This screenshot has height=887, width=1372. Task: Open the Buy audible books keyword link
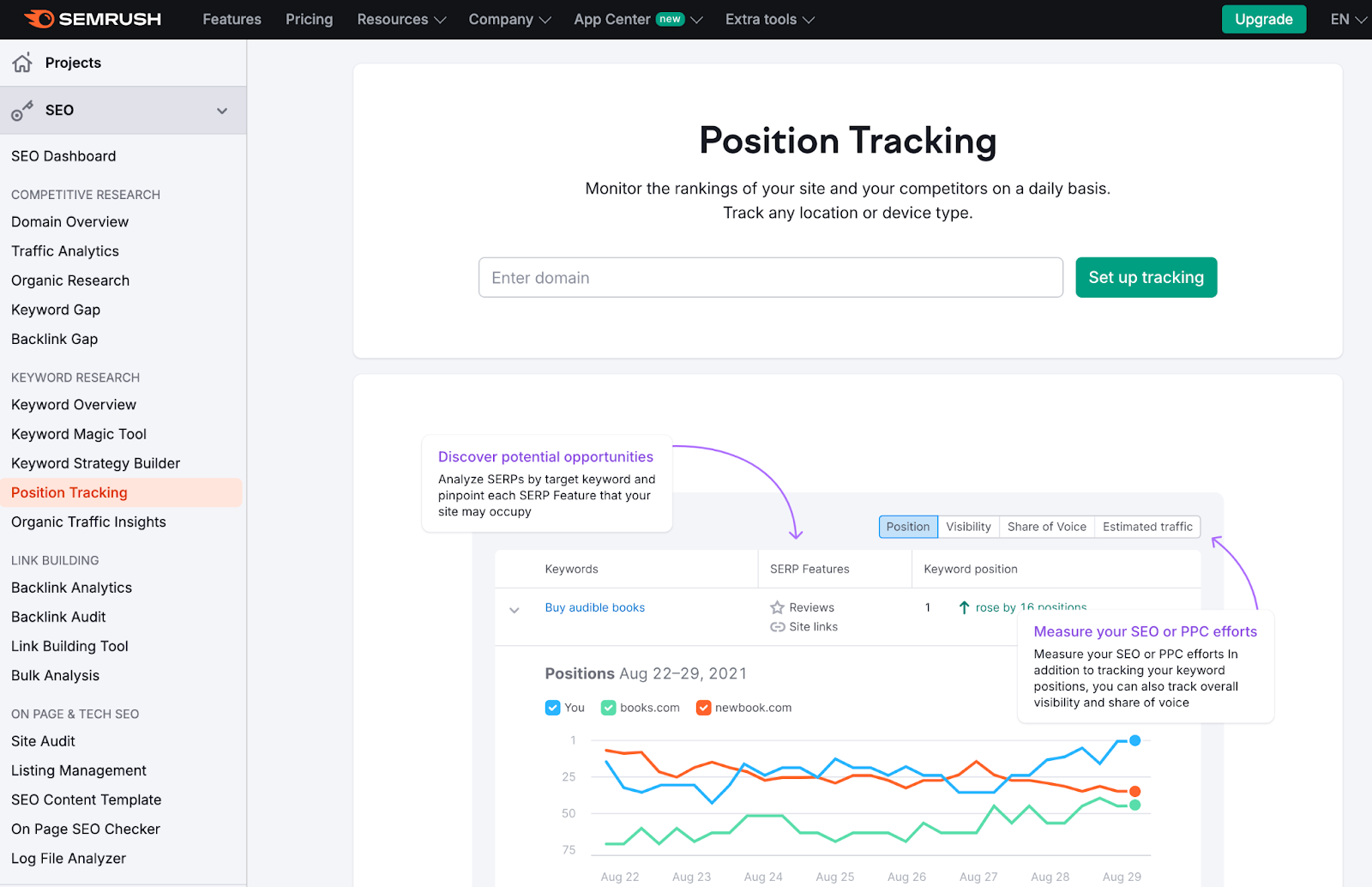click(x=595, y=607)
